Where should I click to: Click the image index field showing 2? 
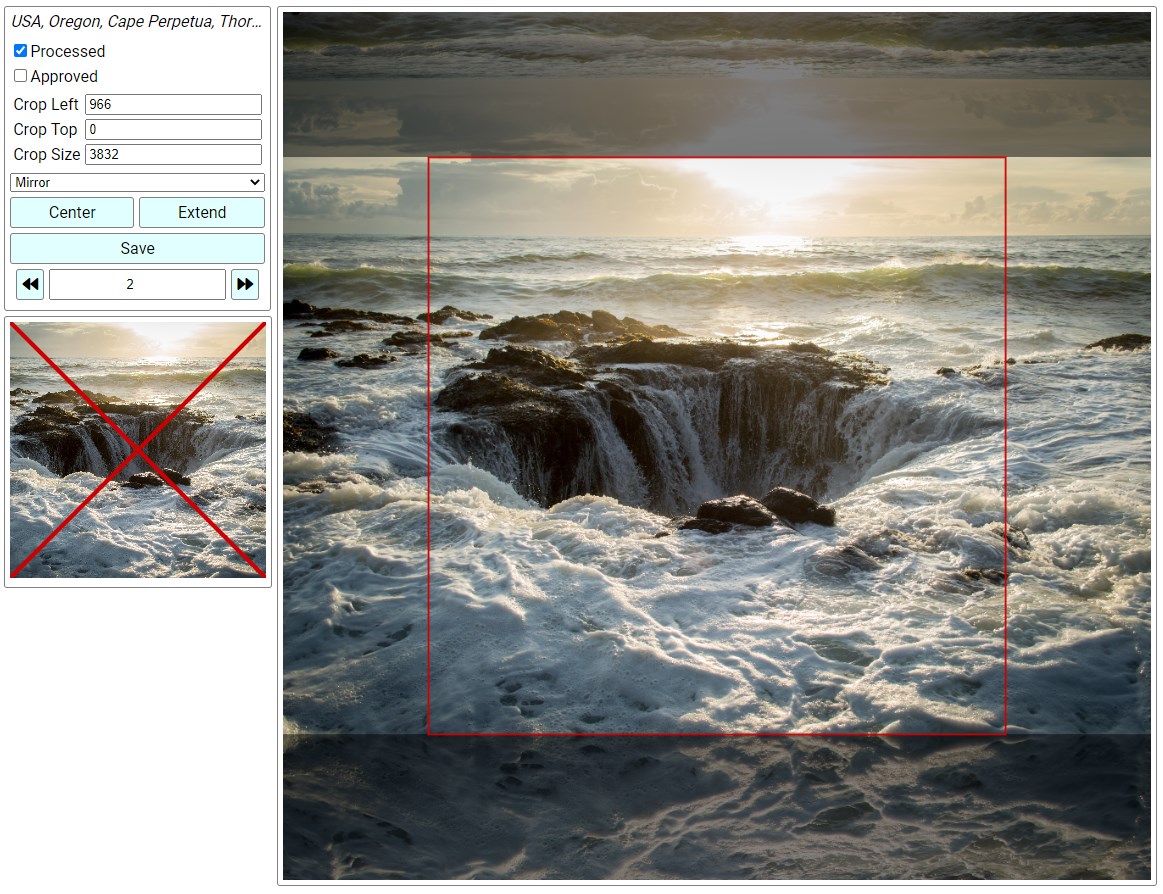click(x=137, y=284)
